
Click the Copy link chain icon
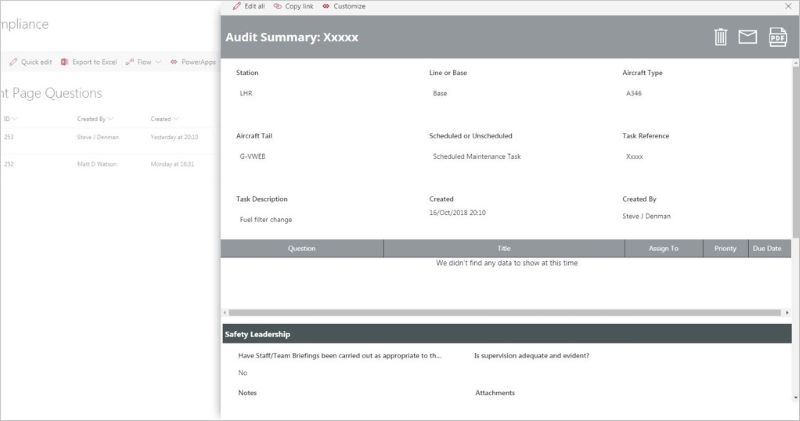click(x=278, y=6)
